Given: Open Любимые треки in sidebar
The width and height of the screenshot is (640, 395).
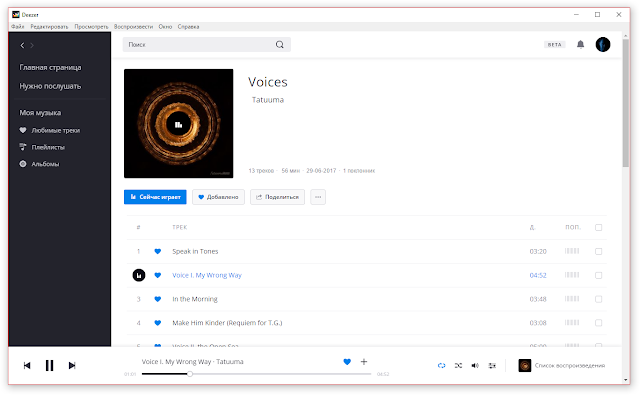Looking at the screenshot, I should pyautogui.click(x=49, y=131).
